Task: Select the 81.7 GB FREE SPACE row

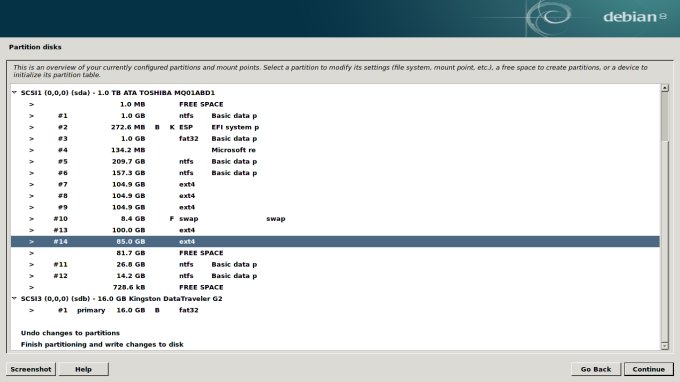Action: [x=335, y=253]
